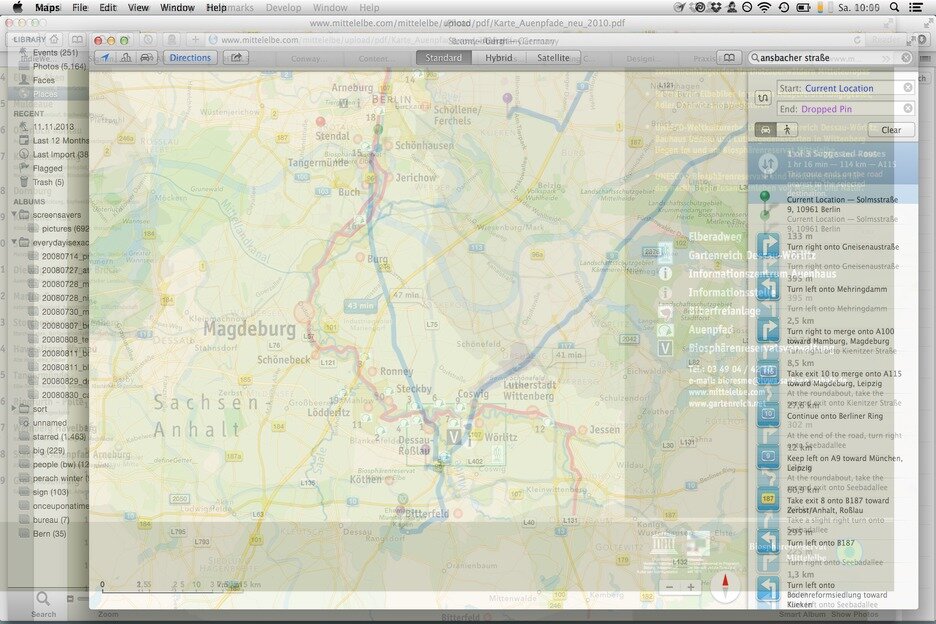
Task: Click home icon in Safari bookmarks bar
Action: pyautogui.click(x=54, y=39)
